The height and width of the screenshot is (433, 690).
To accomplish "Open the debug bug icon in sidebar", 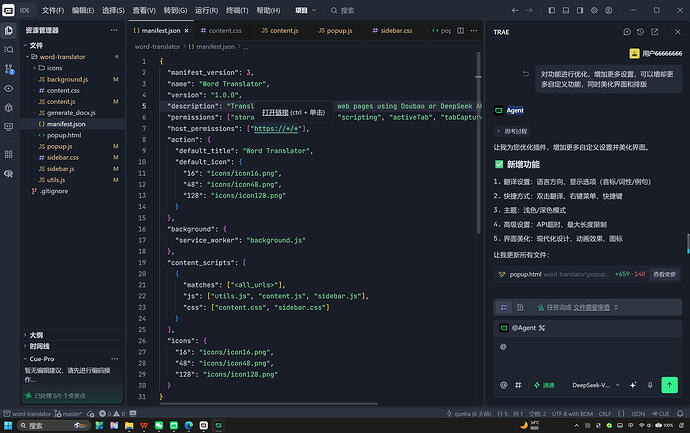I will [x=9, y=107].
